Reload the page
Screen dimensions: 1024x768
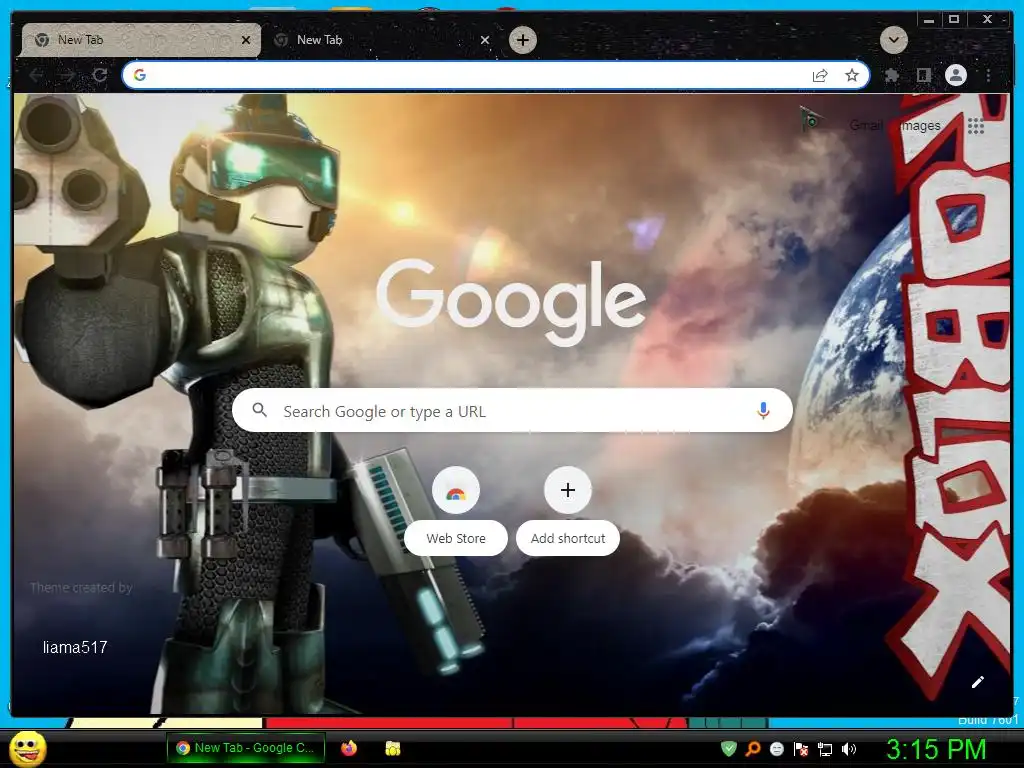(100, 76)
